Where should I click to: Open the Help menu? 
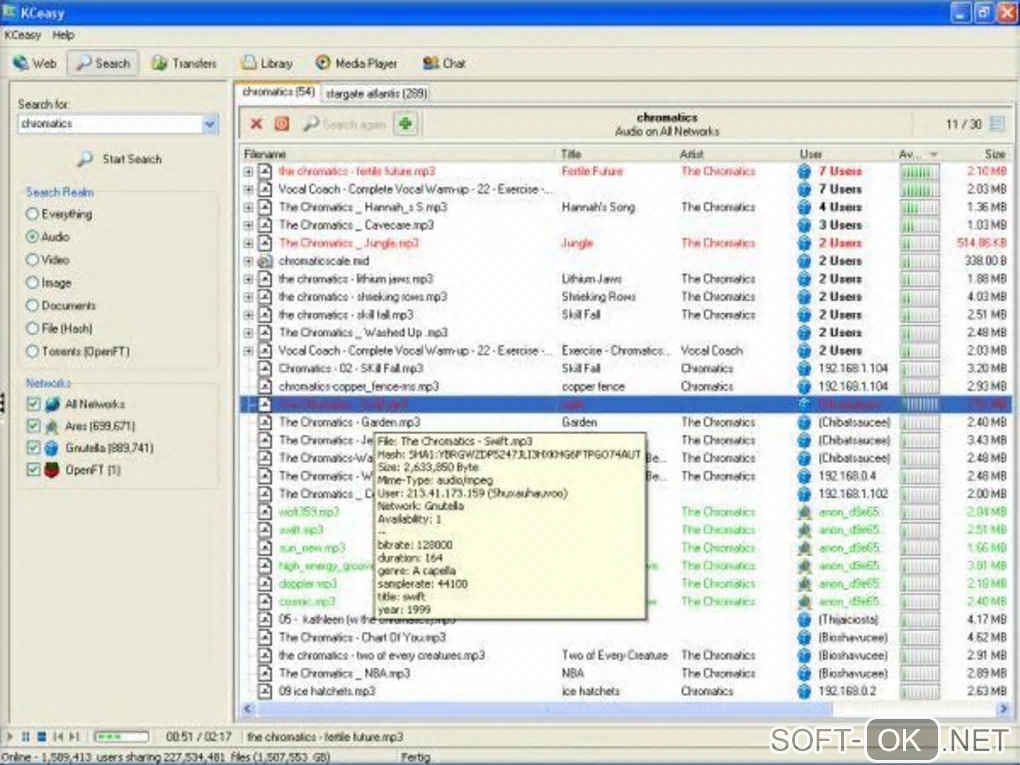pyautogui.click(x=63, y=35)
